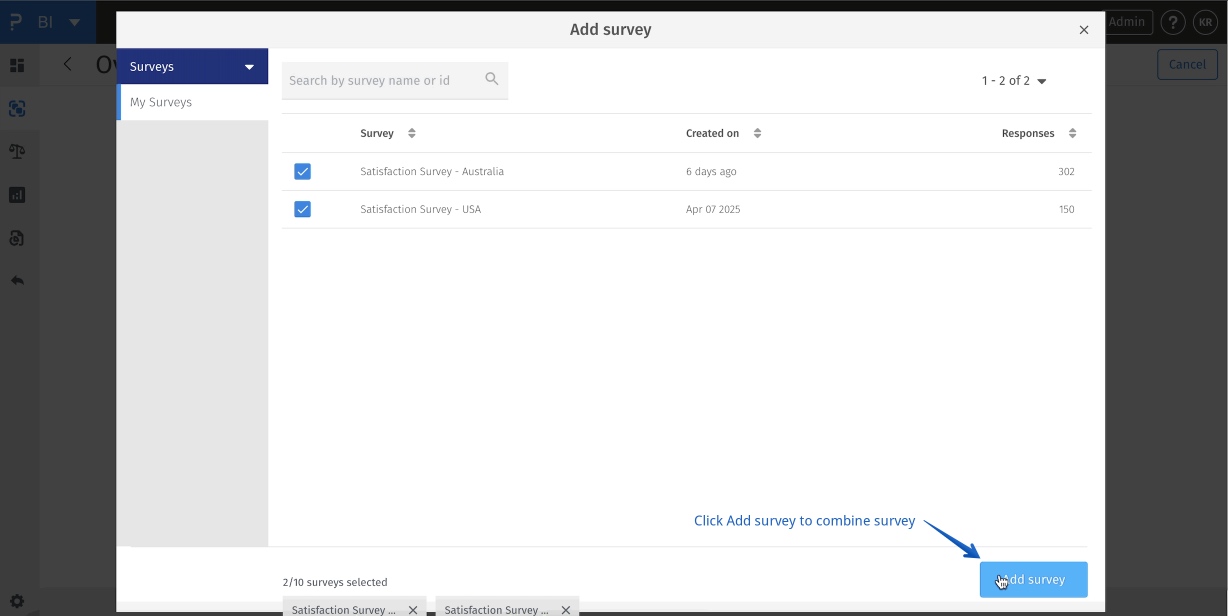Click the comparison scales icon in sidebar
Screen dimensions: 1228x616
point(17,151)
